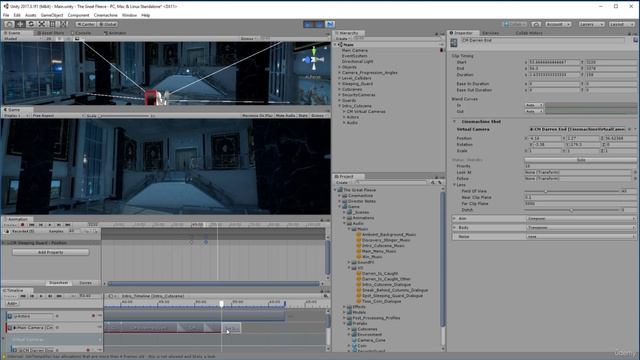Toggle Mute Audio in Game view
This screenshot has height=360, width=640.
point(285,116)
